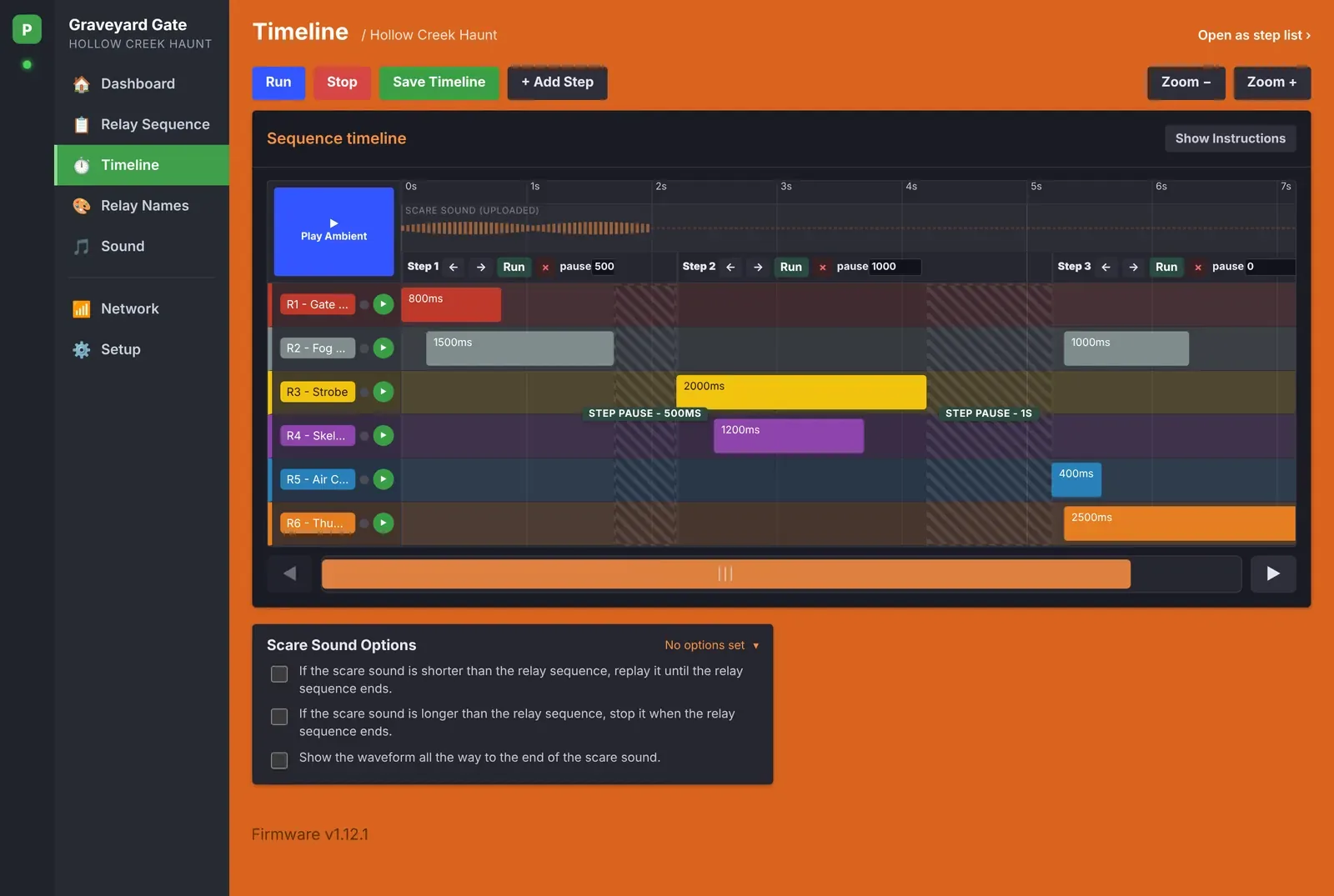Go to Relay Sequence page

pyautogui.click(x=142, y=124)
